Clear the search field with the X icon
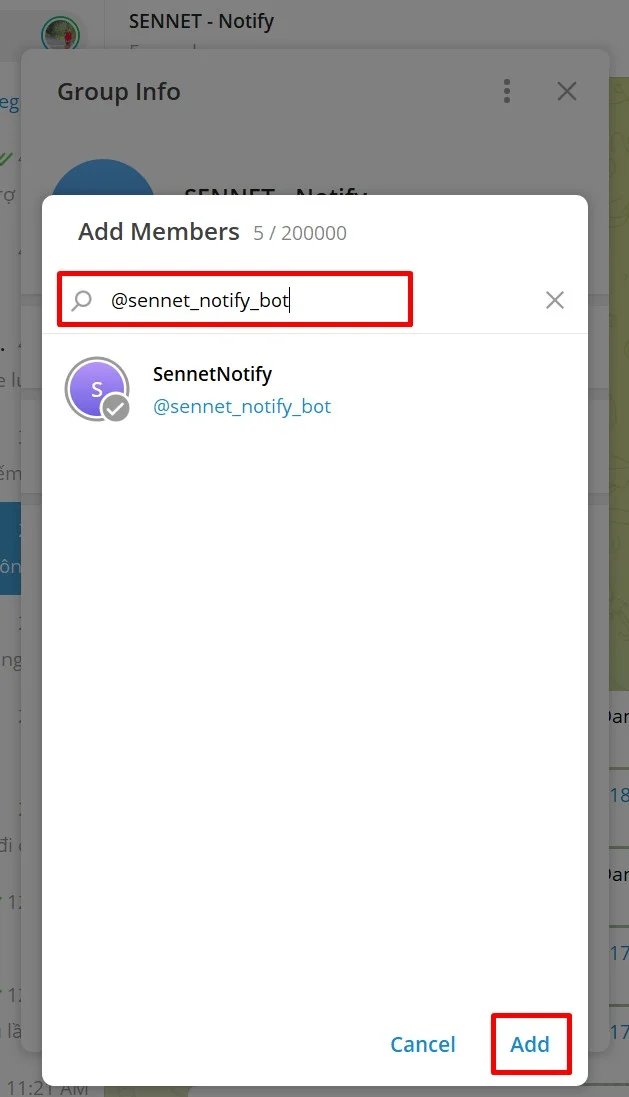Screen dimensions: 629x1097 (555, 300)
